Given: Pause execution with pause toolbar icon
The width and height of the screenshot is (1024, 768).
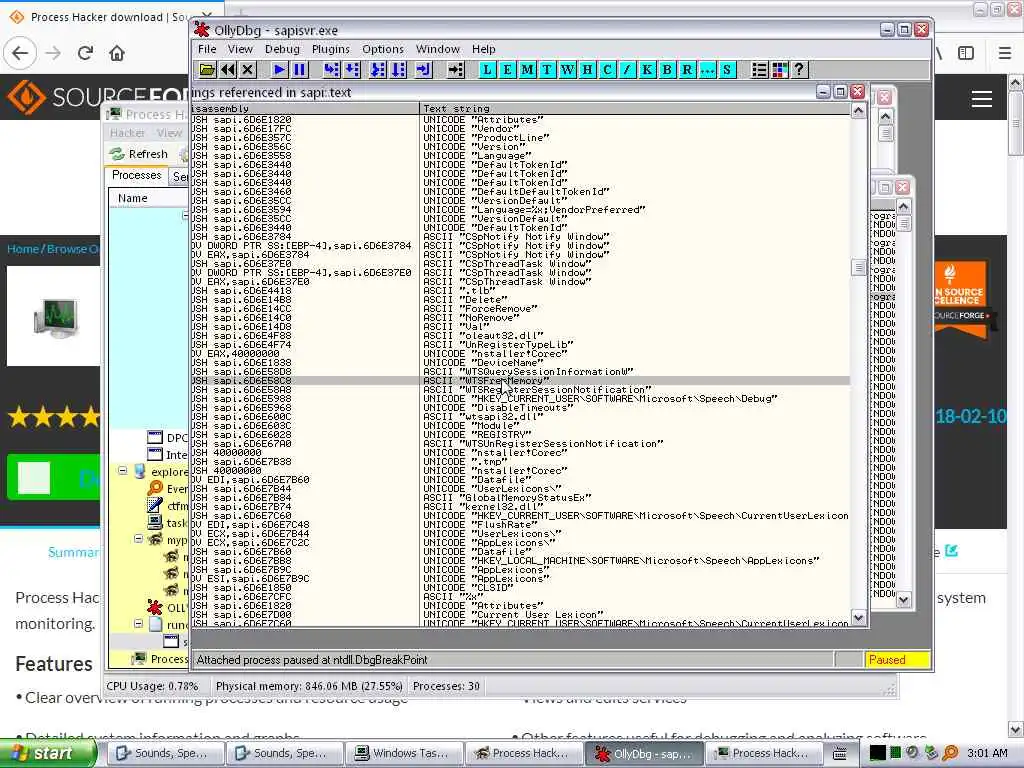Looking at the screenshot, I should 300,70.
